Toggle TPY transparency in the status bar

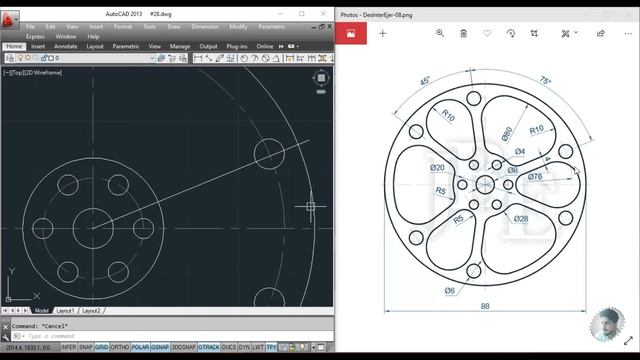click(271, 347)
